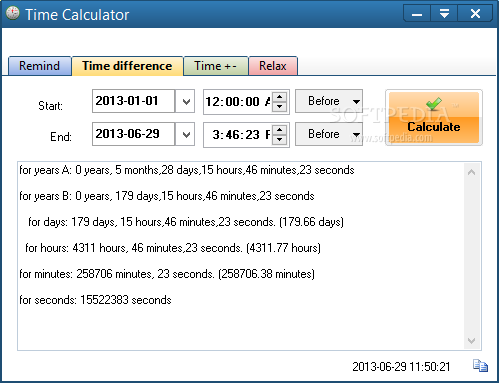This screenshot has width=499, height=383.
Task: Minimize the Time Calculator window
Action: (x=417, y=14)
